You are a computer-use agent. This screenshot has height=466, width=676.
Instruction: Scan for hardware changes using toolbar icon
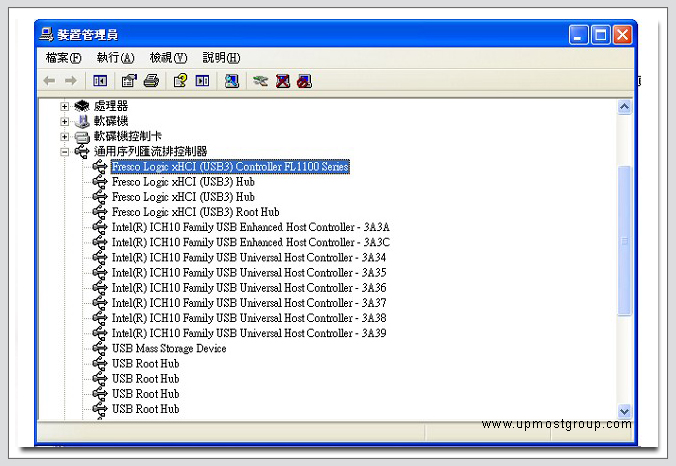(x=232, y=81)
